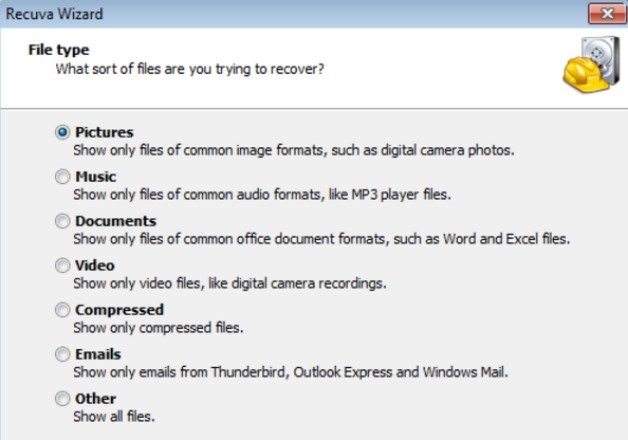Click the MP3 player files description text
Screen dimensions: 628x440
(262, 195)
